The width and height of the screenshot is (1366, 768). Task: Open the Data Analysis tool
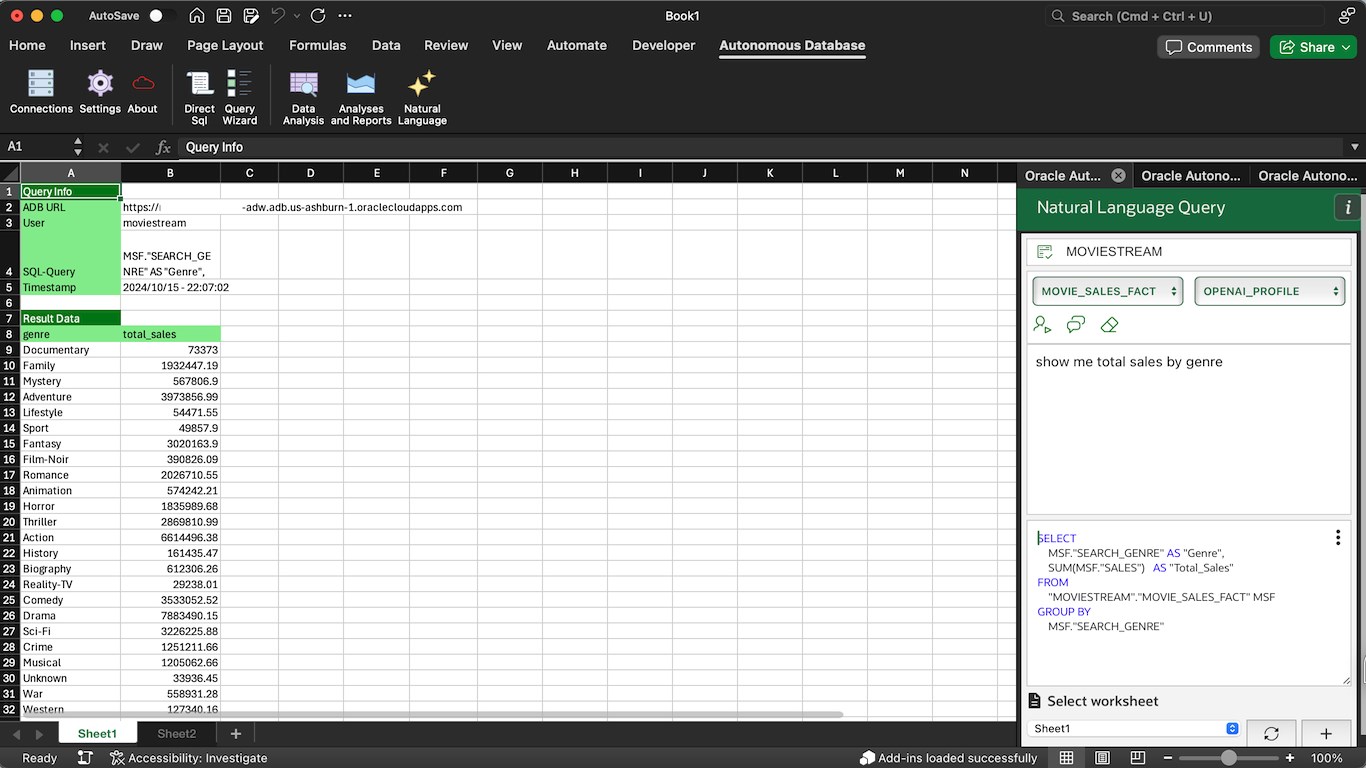pos(303,98)
